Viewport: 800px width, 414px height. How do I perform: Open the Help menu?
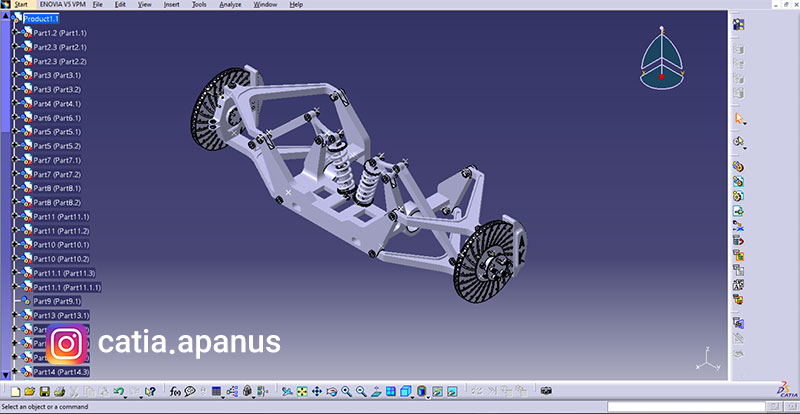pos(296,5)
